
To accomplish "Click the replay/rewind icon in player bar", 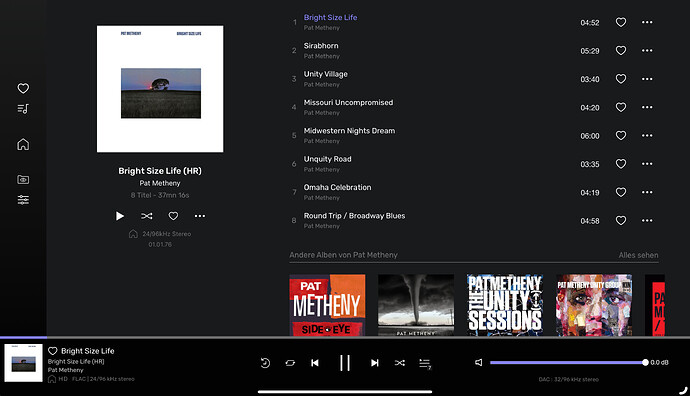I will (265, 363).
